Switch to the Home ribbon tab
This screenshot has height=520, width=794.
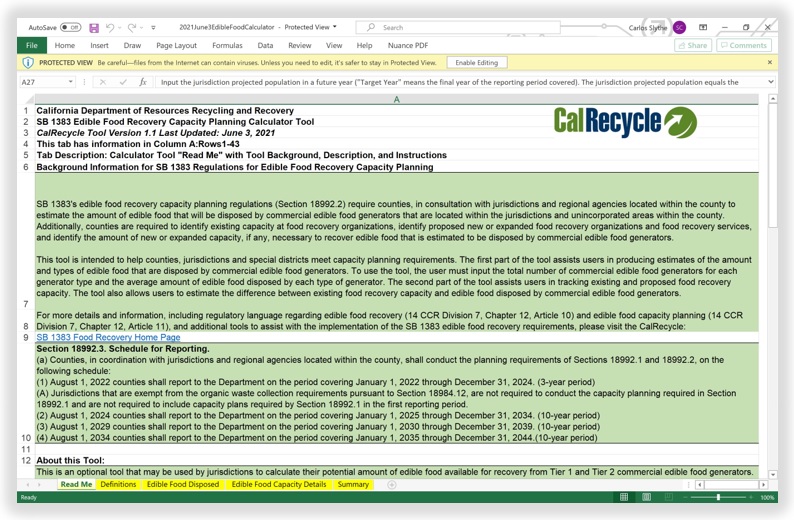coord(65,46)
